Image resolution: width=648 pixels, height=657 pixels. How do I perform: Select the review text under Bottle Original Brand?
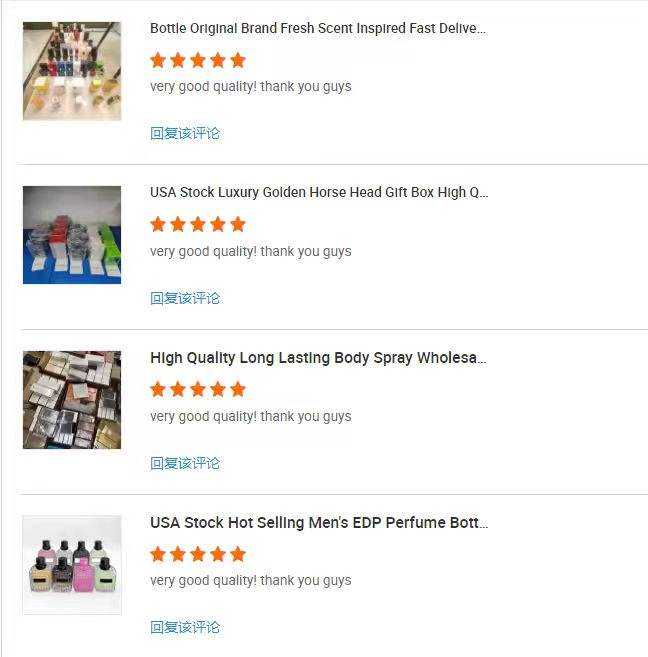[x=250, y=87]
